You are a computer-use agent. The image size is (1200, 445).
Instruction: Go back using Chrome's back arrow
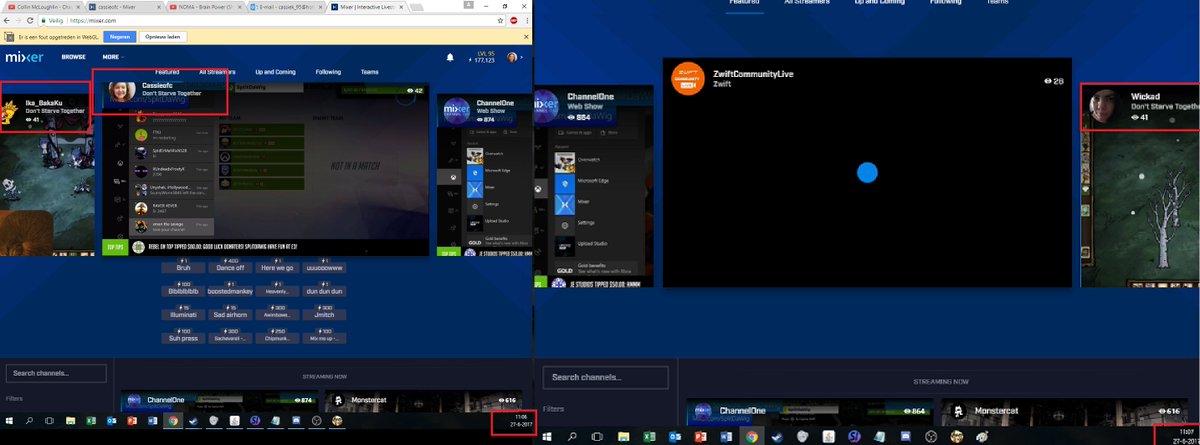point(7,20)
